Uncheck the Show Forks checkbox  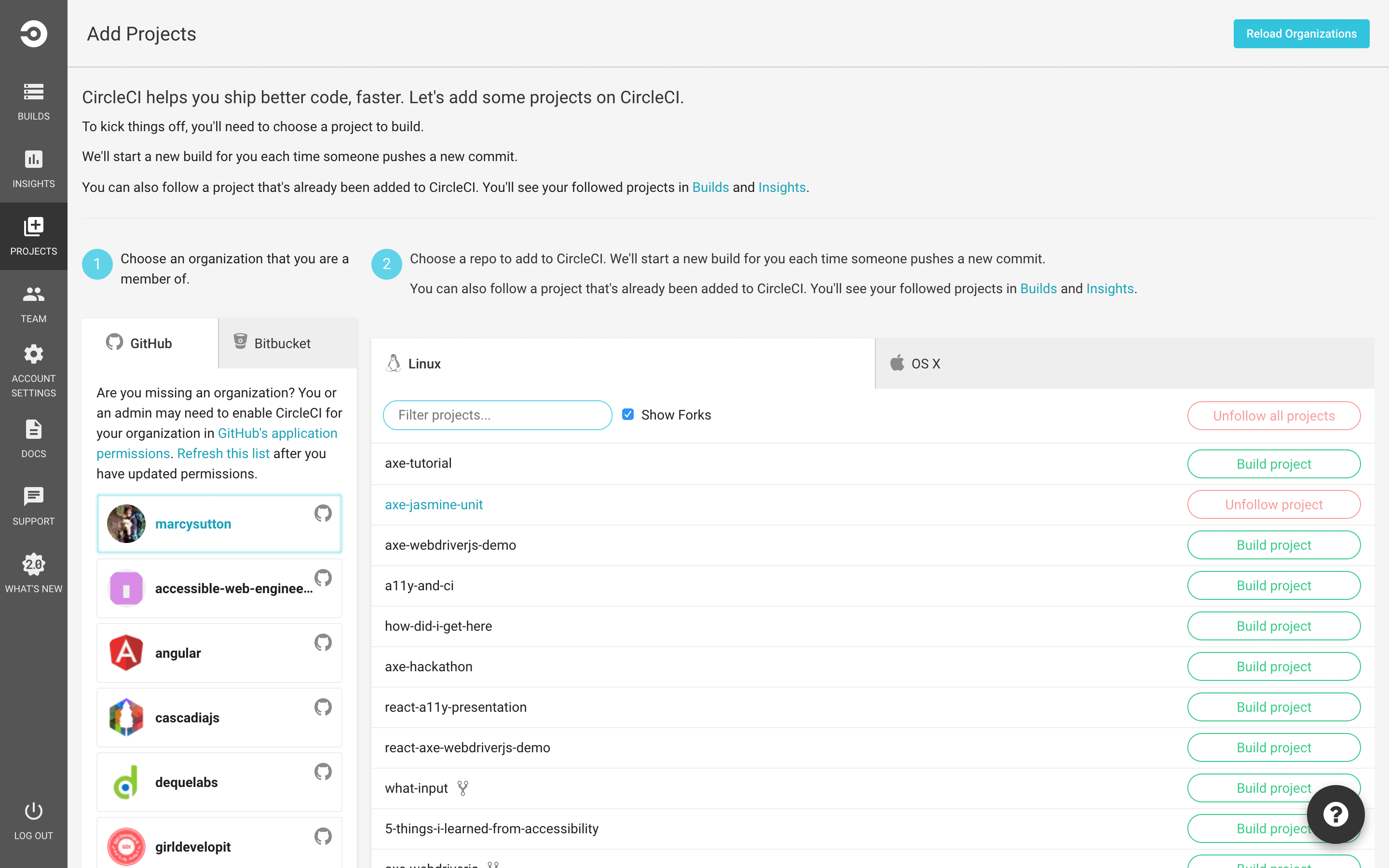pyautogui.click(x=628, y=414)
